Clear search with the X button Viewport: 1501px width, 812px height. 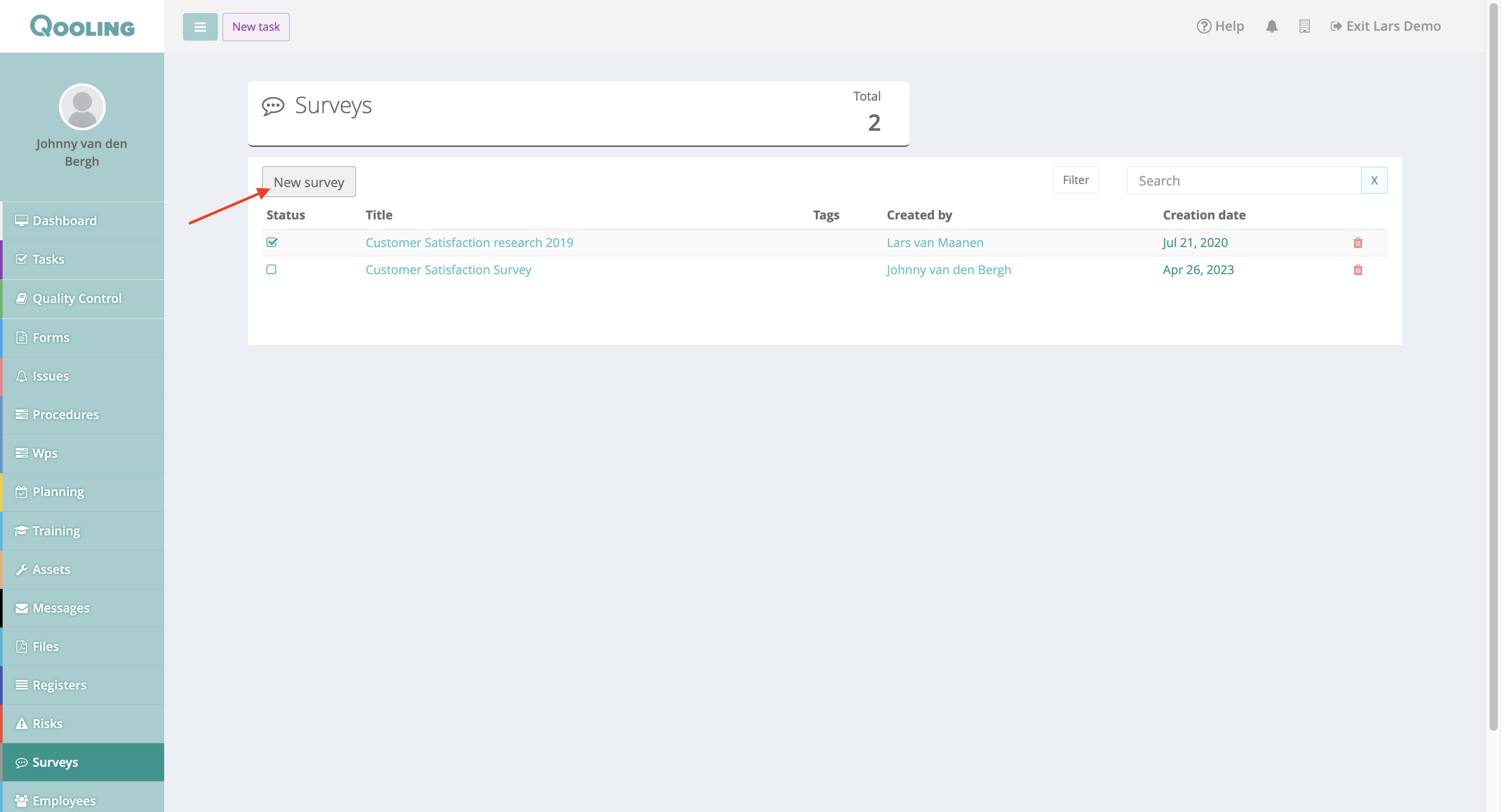1373,180
